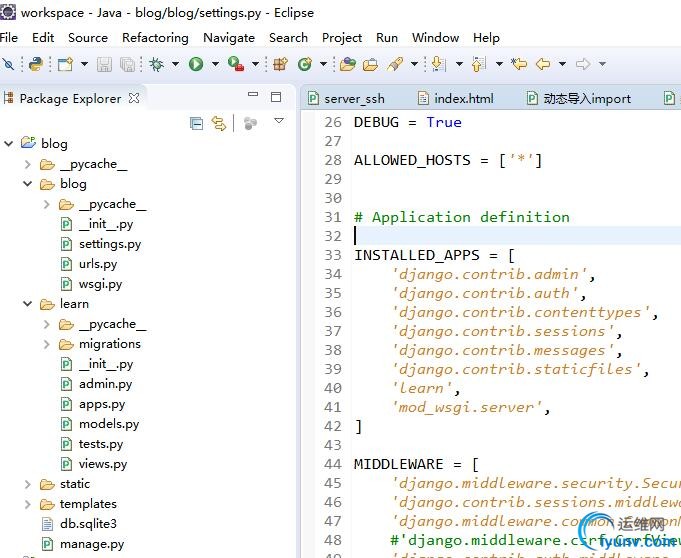Collapse the learn folder in tree
The width and height of the screenshot is (681, 558).
pyautogui.click(x=27, y=304)
